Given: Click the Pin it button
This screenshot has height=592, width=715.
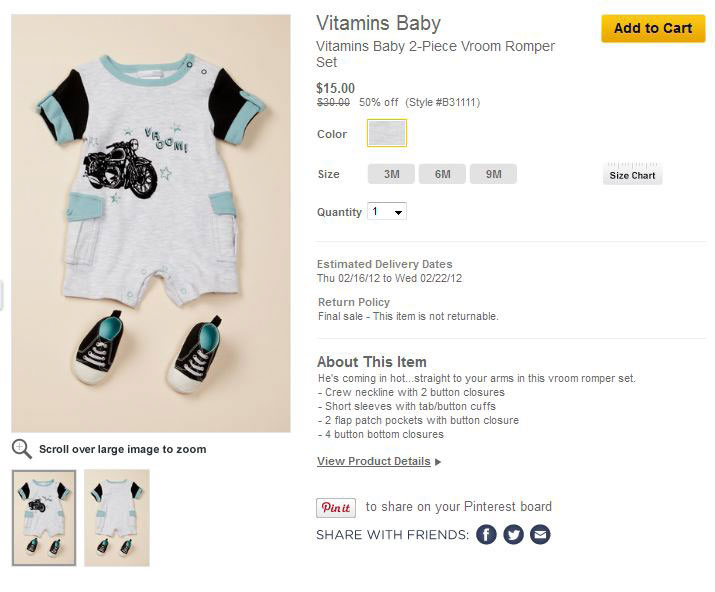Looking at the screenshot, I should 336,508.
